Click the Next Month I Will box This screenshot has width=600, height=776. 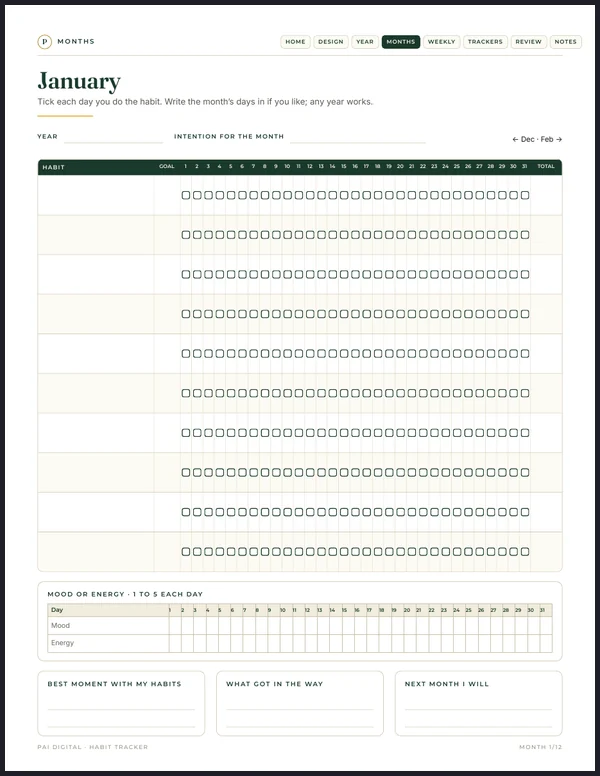(479, 703)
